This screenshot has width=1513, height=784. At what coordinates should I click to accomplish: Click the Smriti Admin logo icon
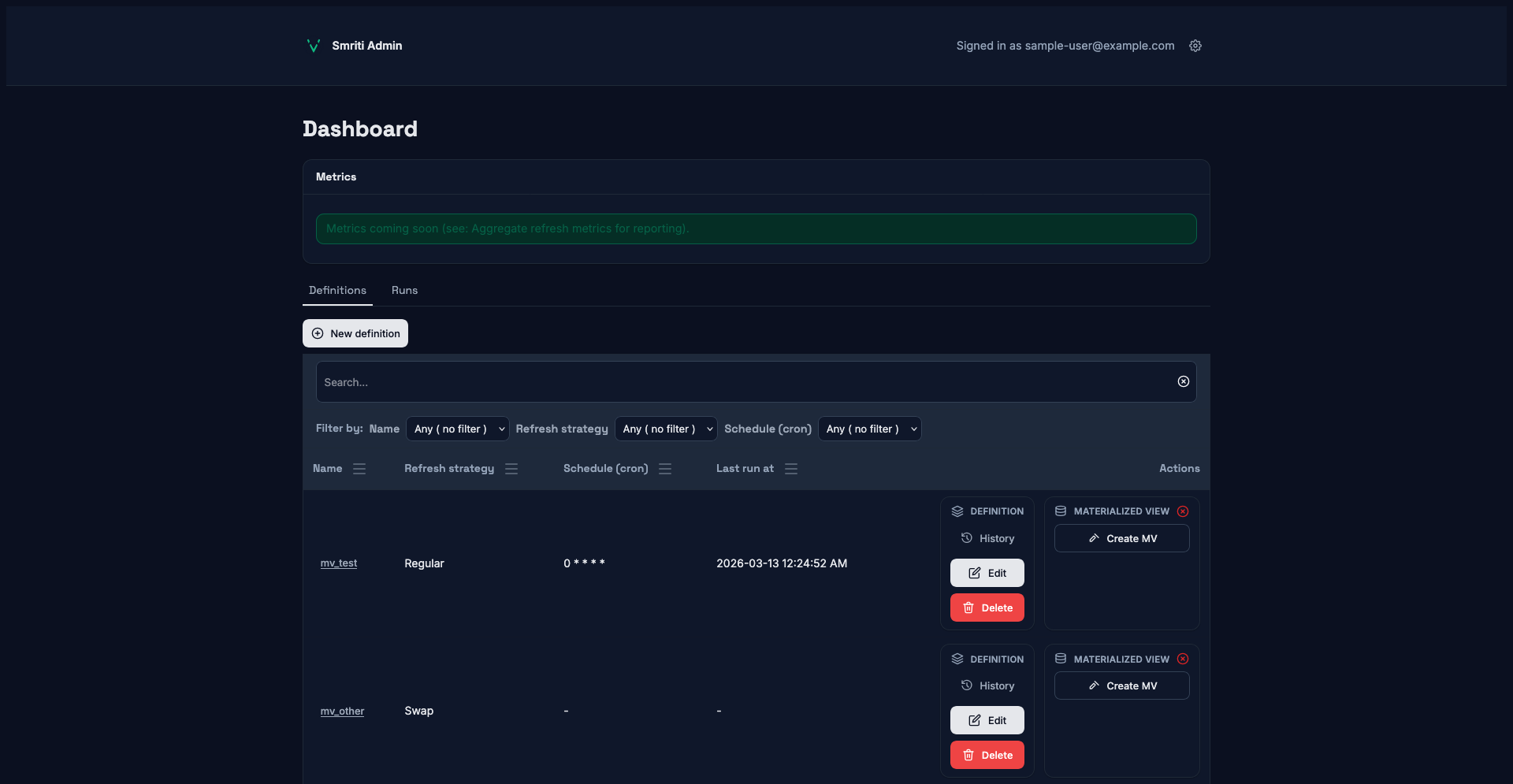tap(313, 46)
